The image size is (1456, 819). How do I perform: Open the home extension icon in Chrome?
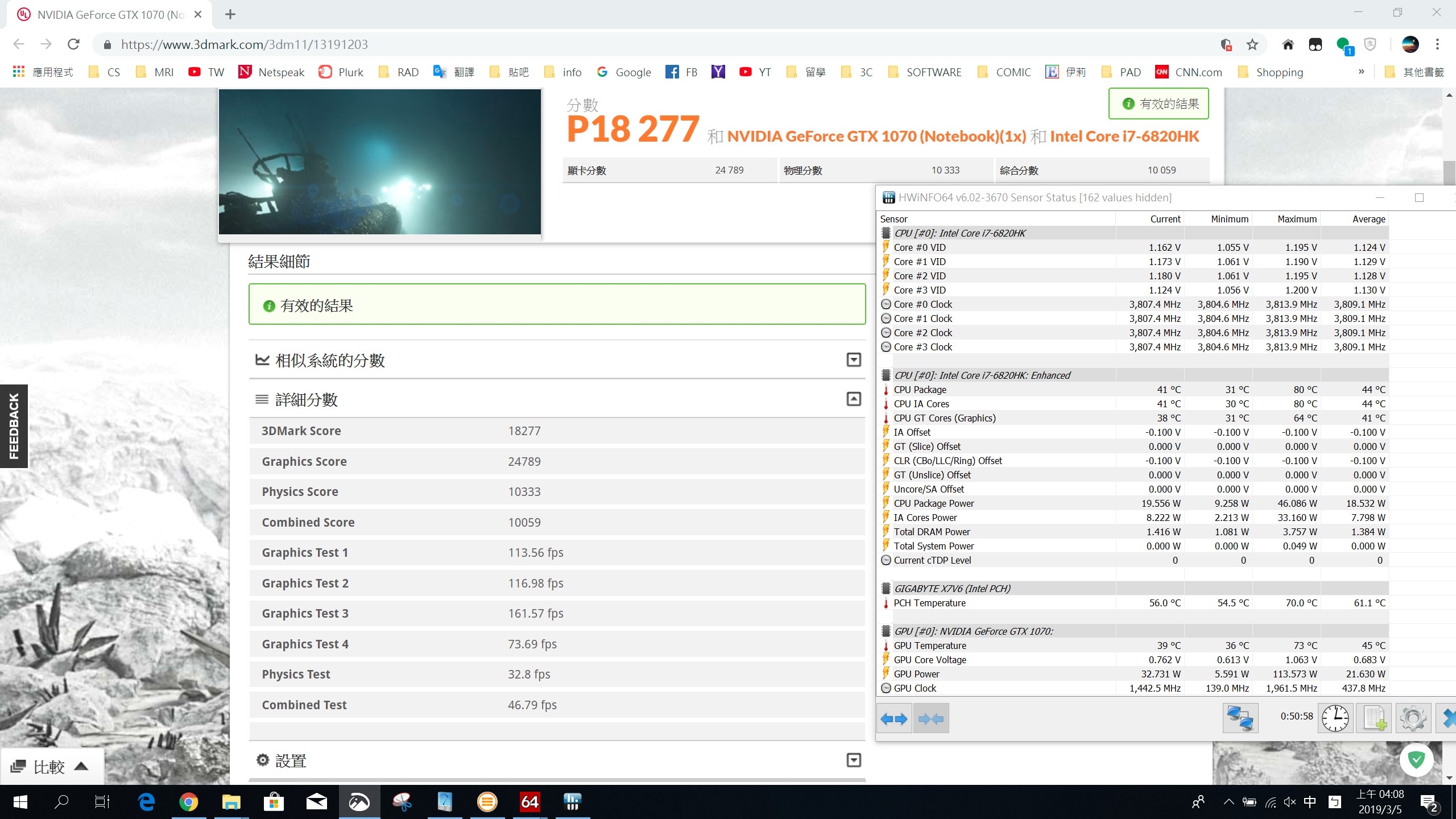point(1288,44)
